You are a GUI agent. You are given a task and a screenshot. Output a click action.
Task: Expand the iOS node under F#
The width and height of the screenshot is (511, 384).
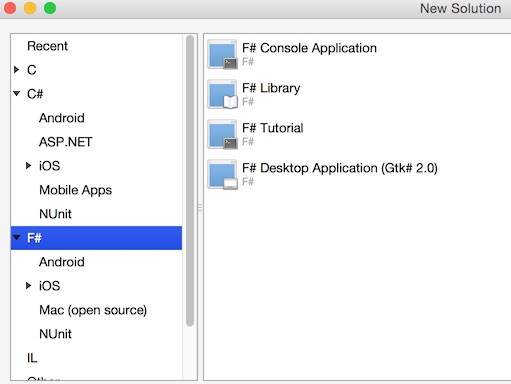tap(28, 286)
